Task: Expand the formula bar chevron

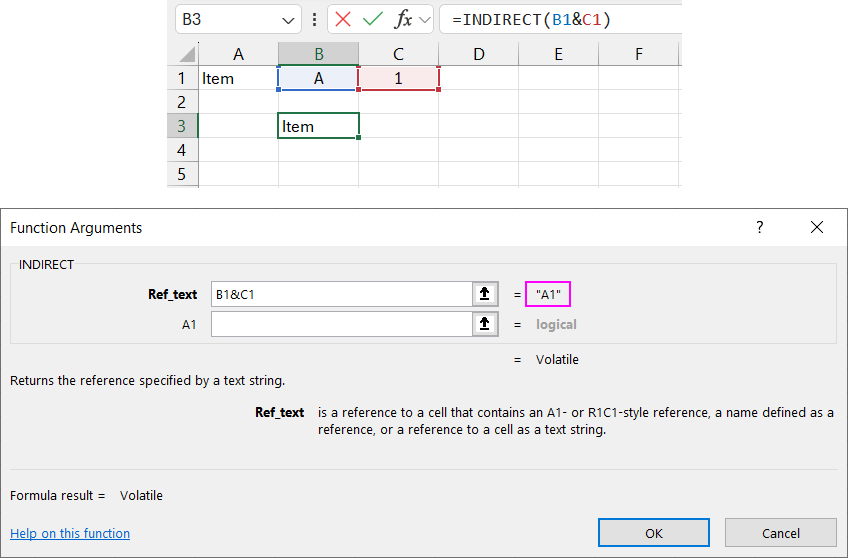Action: click(x=425, y=21)
